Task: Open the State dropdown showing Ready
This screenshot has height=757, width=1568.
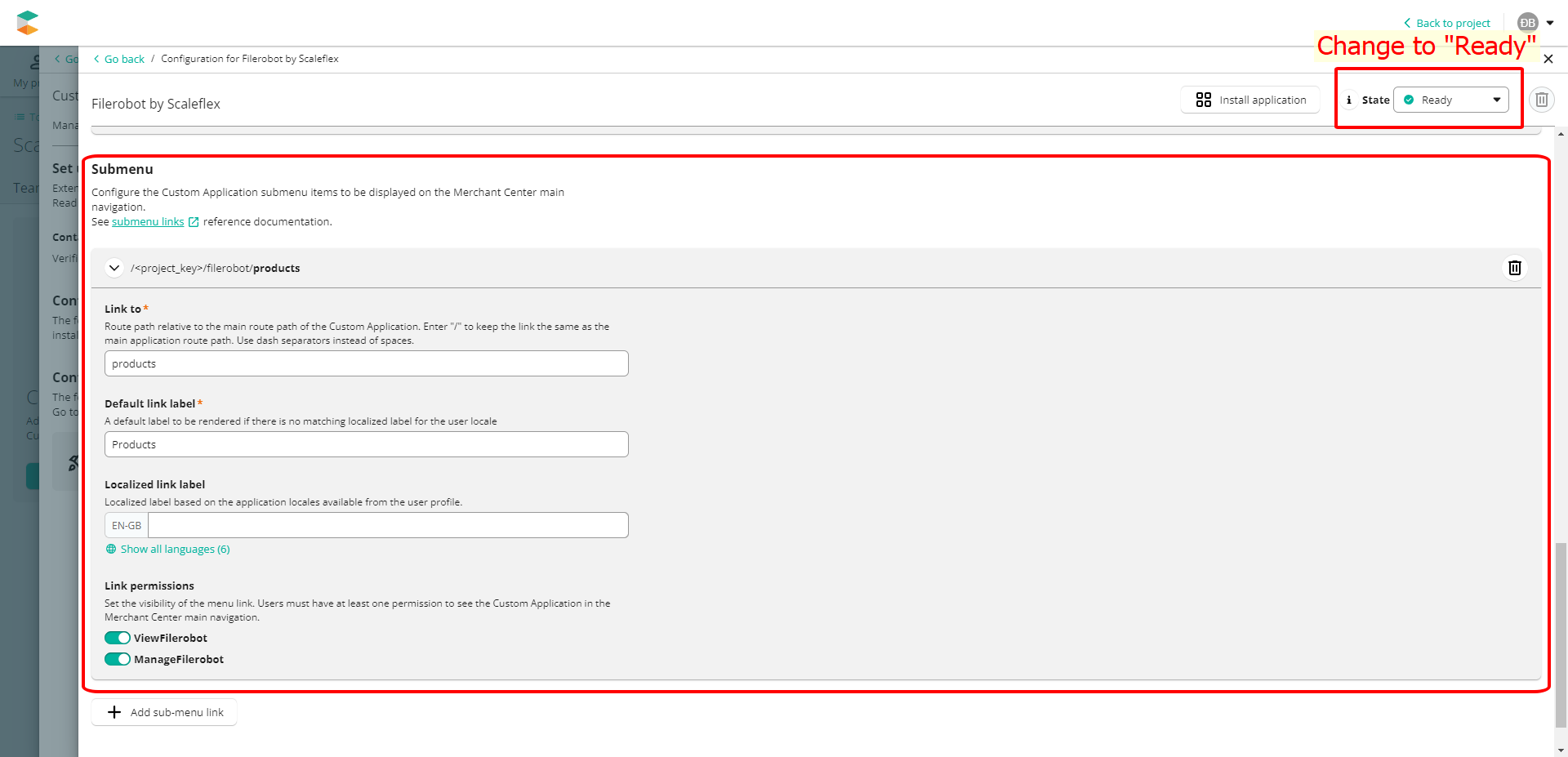Action: [x=1450, y=100]
